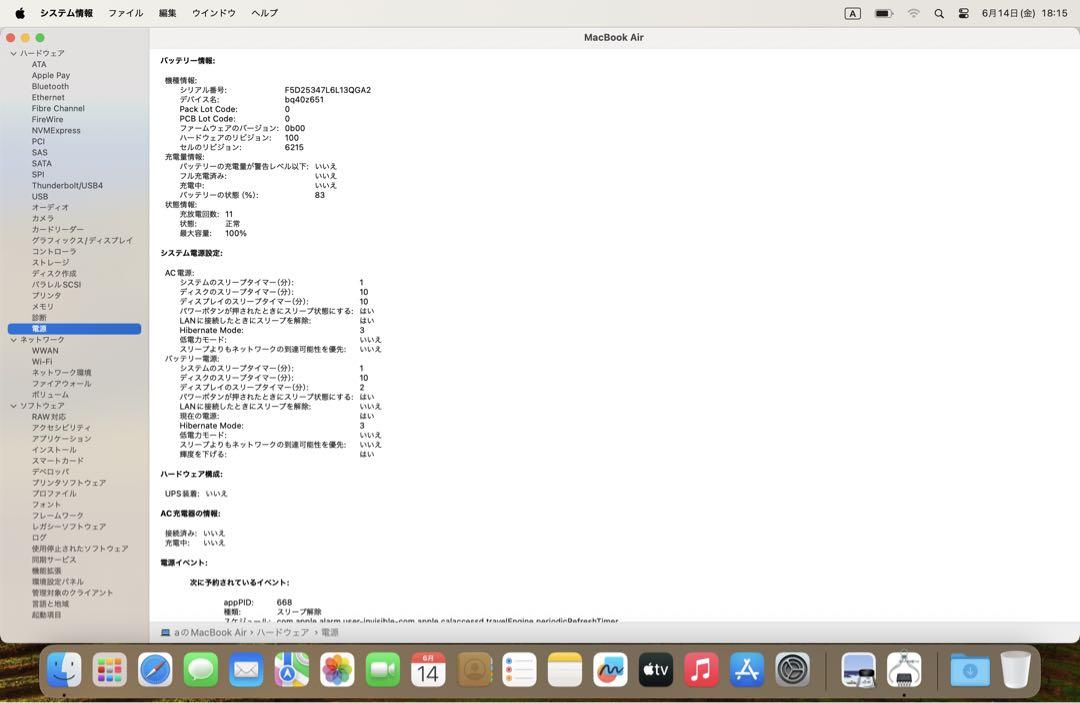
Task: Select Ethernet in the sidebar
Action: [x=48, y=97]
